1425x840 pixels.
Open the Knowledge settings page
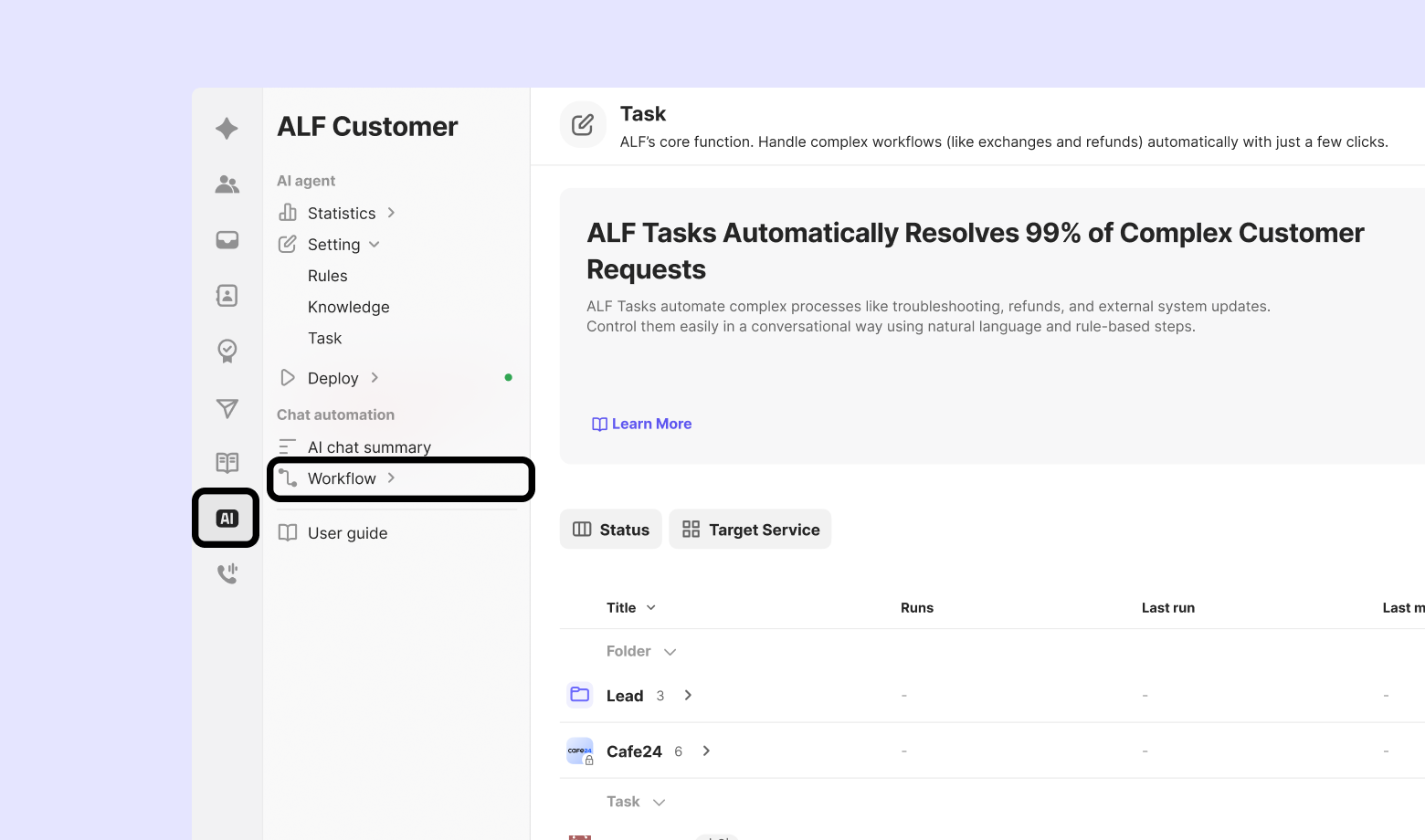tap(348, 307)
